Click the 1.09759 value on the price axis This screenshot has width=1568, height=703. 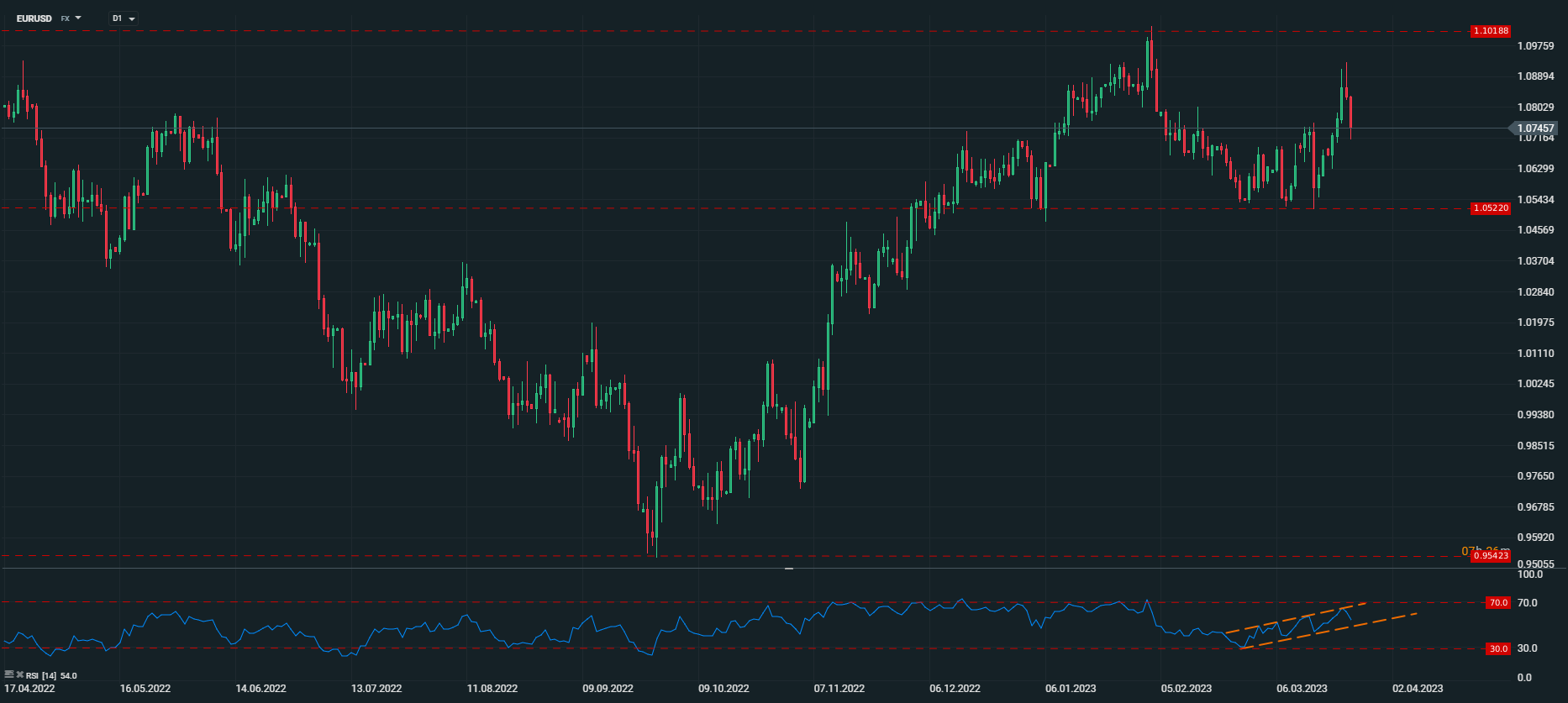[x=1535, y=45]
